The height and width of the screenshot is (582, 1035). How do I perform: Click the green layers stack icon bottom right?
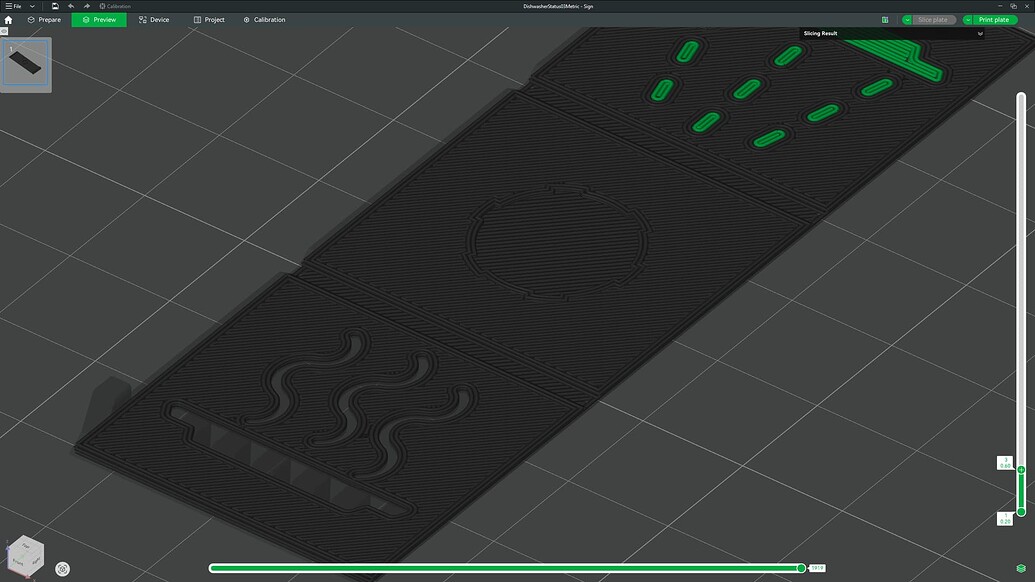click(1021, 569)
